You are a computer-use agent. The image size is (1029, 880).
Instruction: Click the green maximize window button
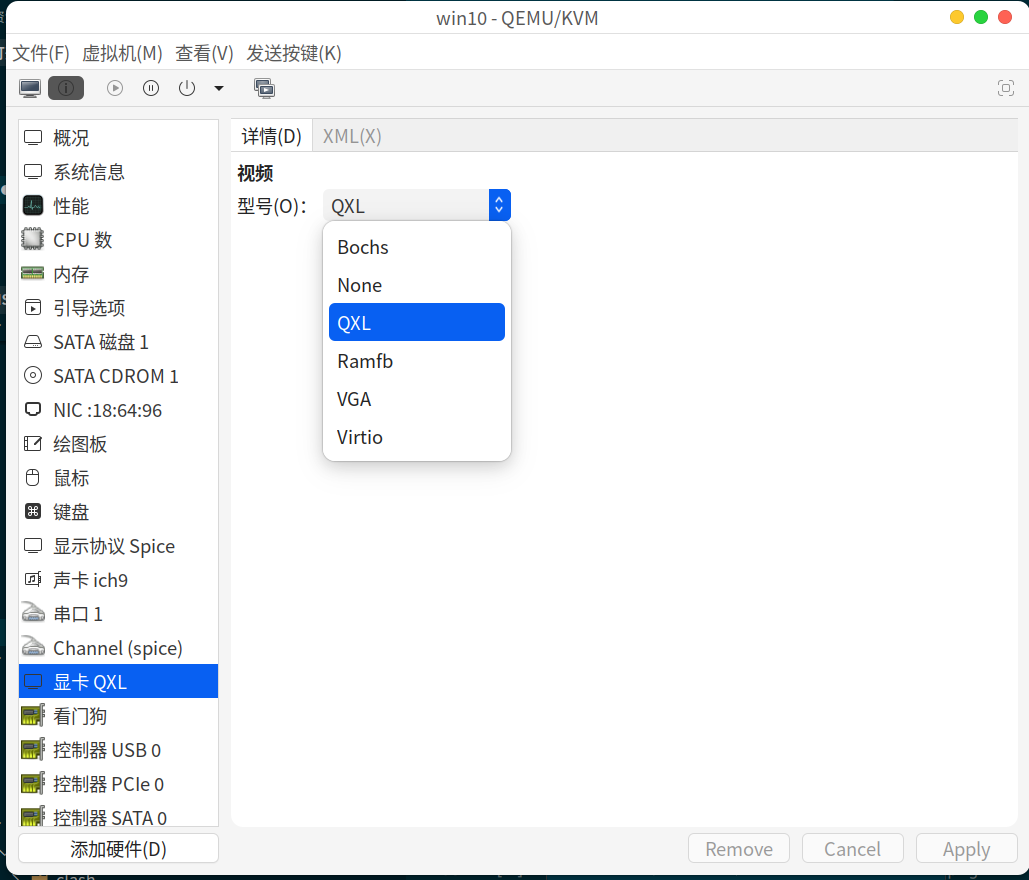click(981, 17)
